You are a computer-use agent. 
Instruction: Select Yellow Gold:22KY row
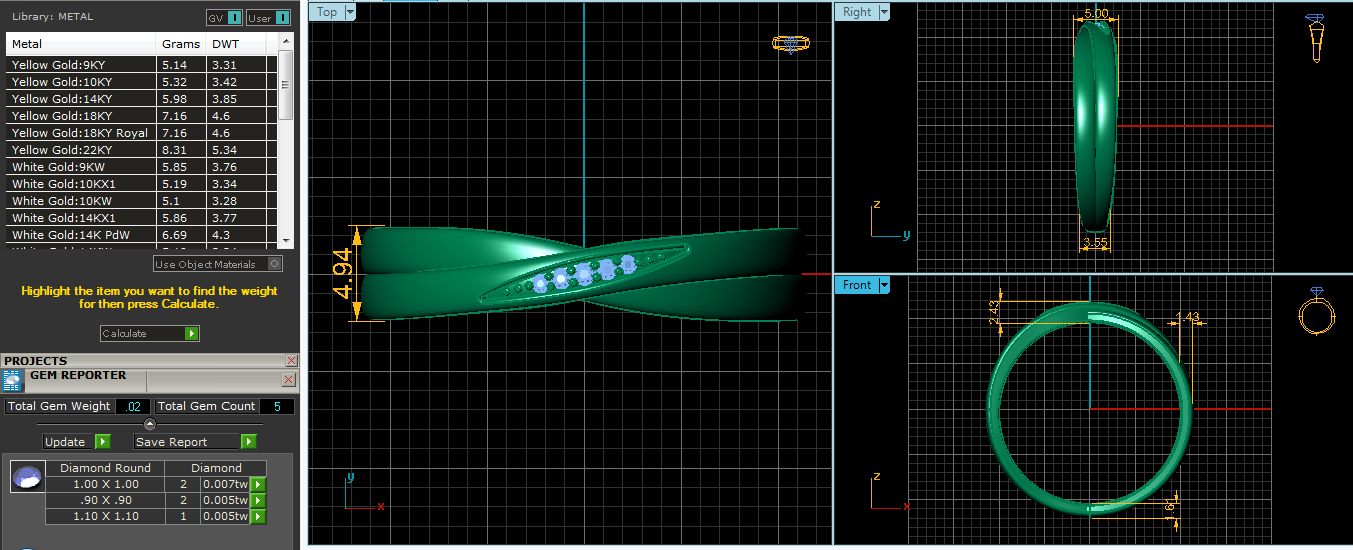(x=141, y=149)
